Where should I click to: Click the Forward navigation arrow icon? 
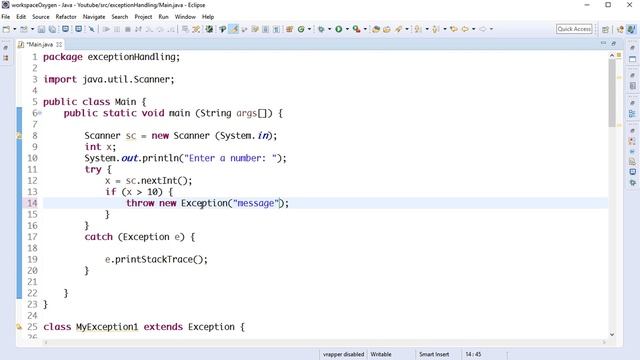point(482,29)
